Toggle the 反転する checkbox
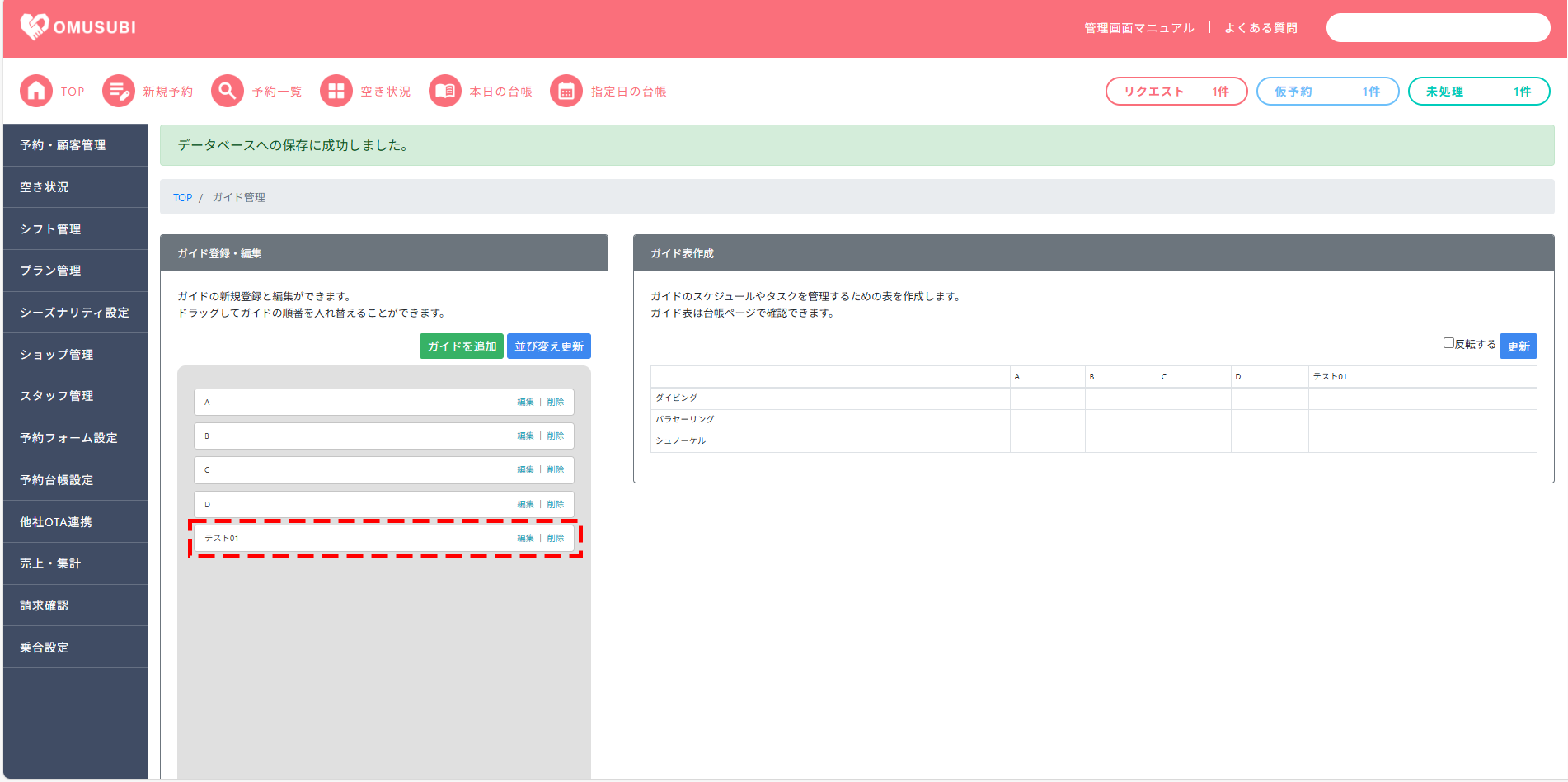 (x=1448, y=343)
